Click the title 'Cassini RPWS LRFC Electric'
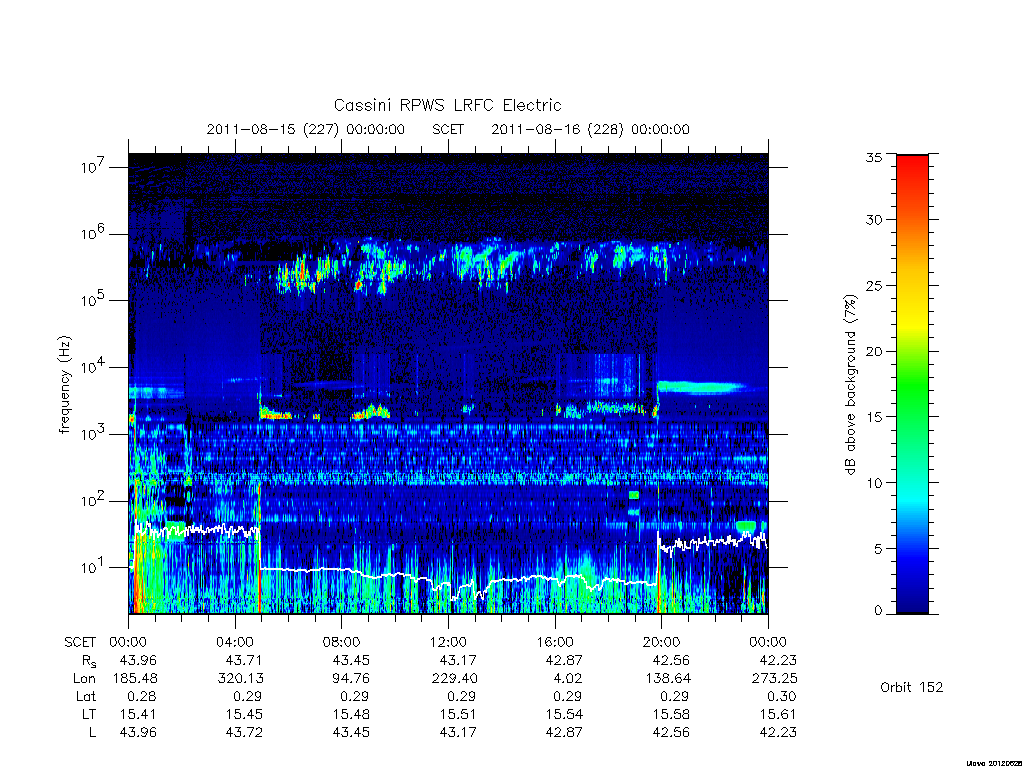 pyautogui.click(x=447, y=105)
